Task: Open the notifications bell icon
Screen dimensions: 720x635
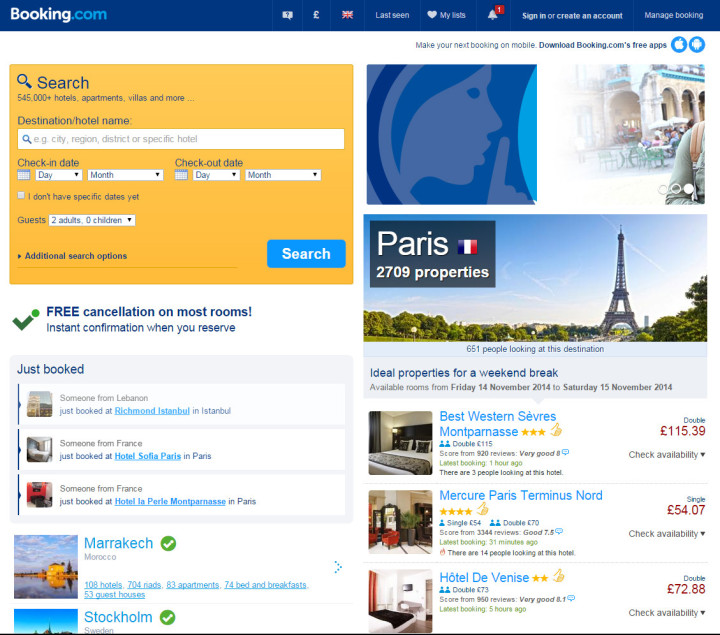Action: 493,15
